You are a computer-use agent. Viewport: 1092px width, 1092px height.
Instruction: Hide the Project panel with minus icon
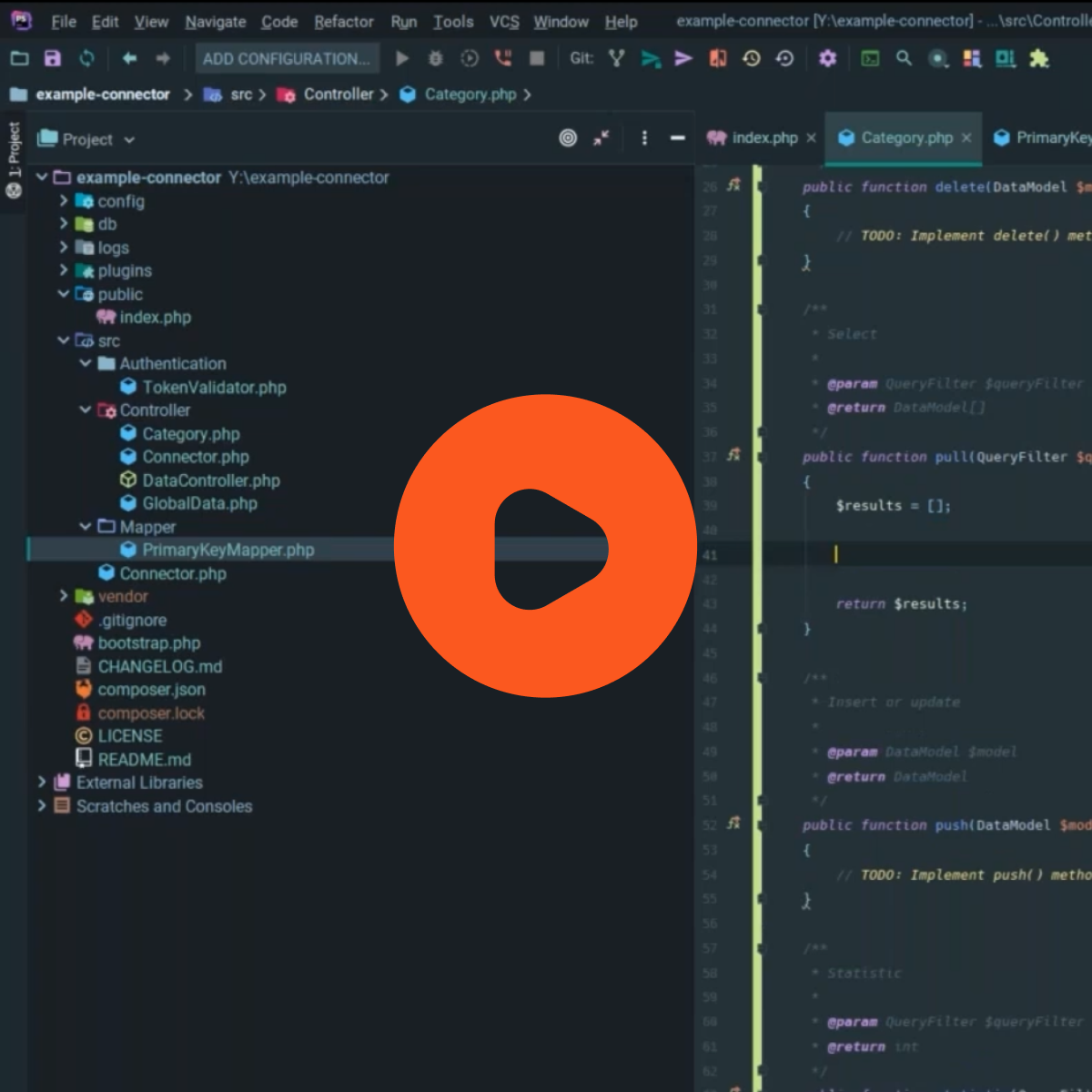click(677, 138)
